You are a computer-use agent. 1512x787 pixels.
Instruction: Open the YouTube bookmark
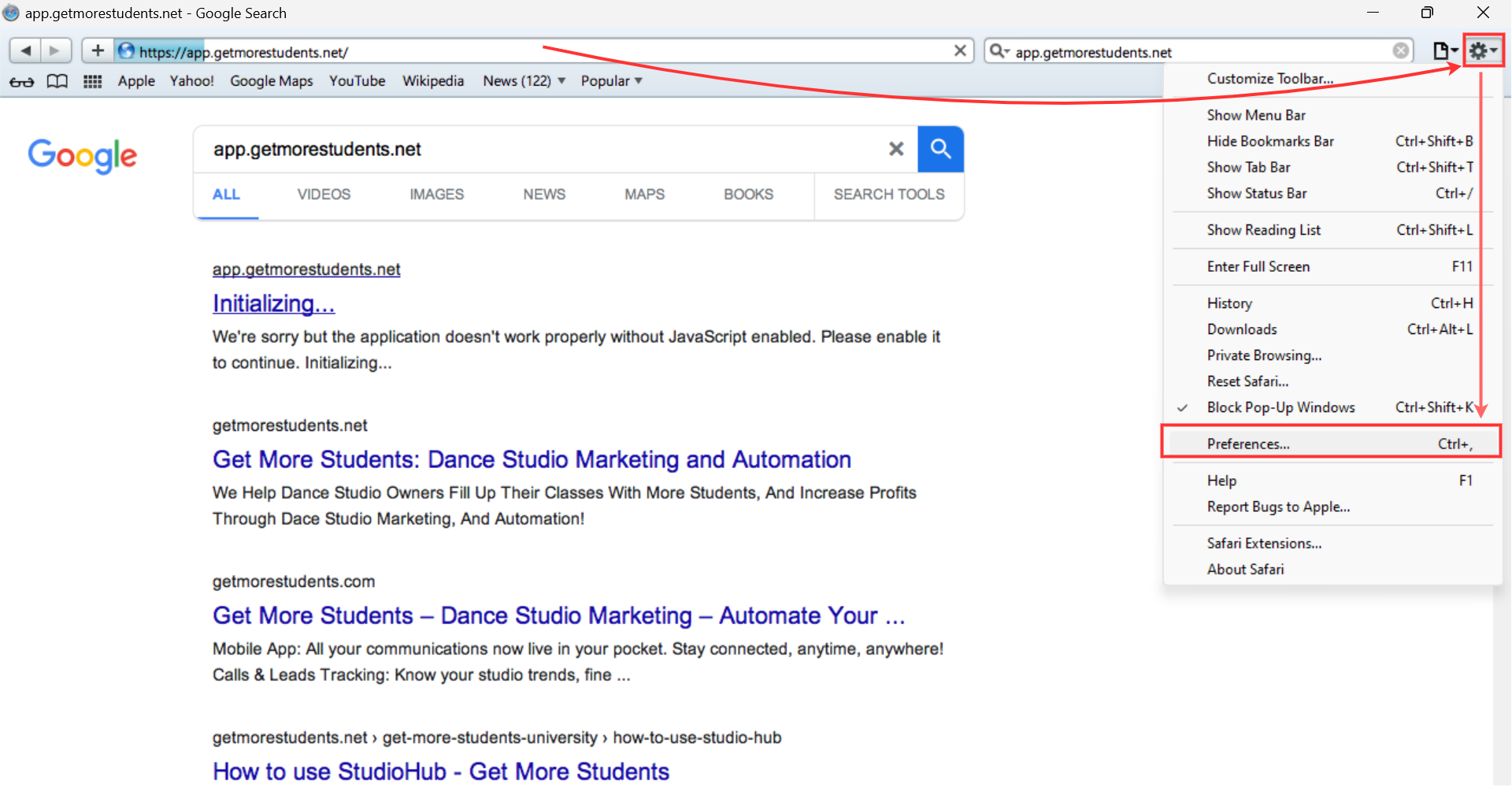click(x=357, y=81)
